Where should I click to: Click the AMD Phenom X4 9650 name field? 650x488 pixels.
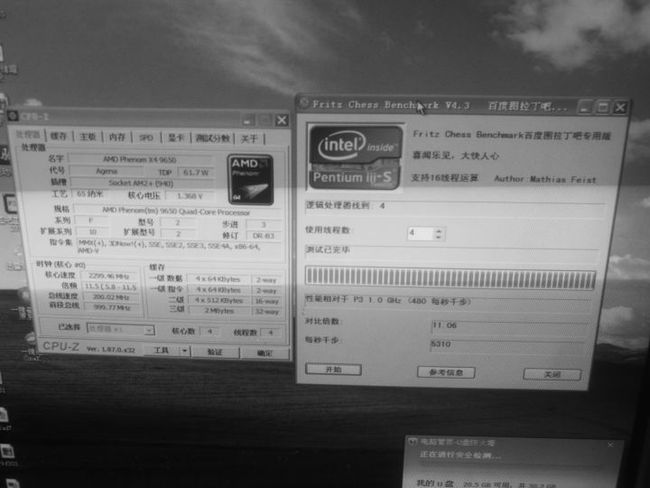(140, 160)
